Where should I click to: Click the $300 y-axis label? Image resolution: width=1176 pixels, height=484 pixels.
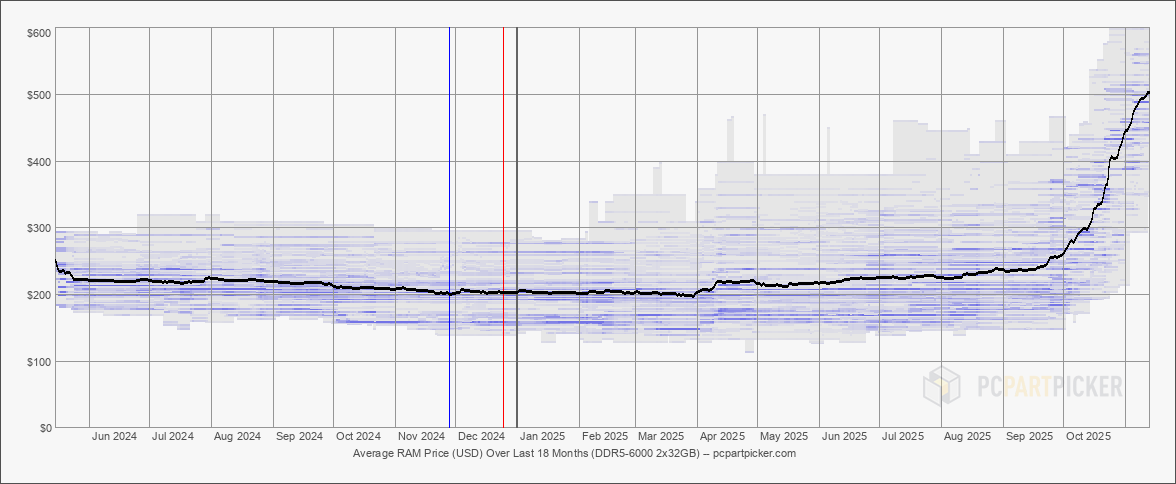point(40,228)
